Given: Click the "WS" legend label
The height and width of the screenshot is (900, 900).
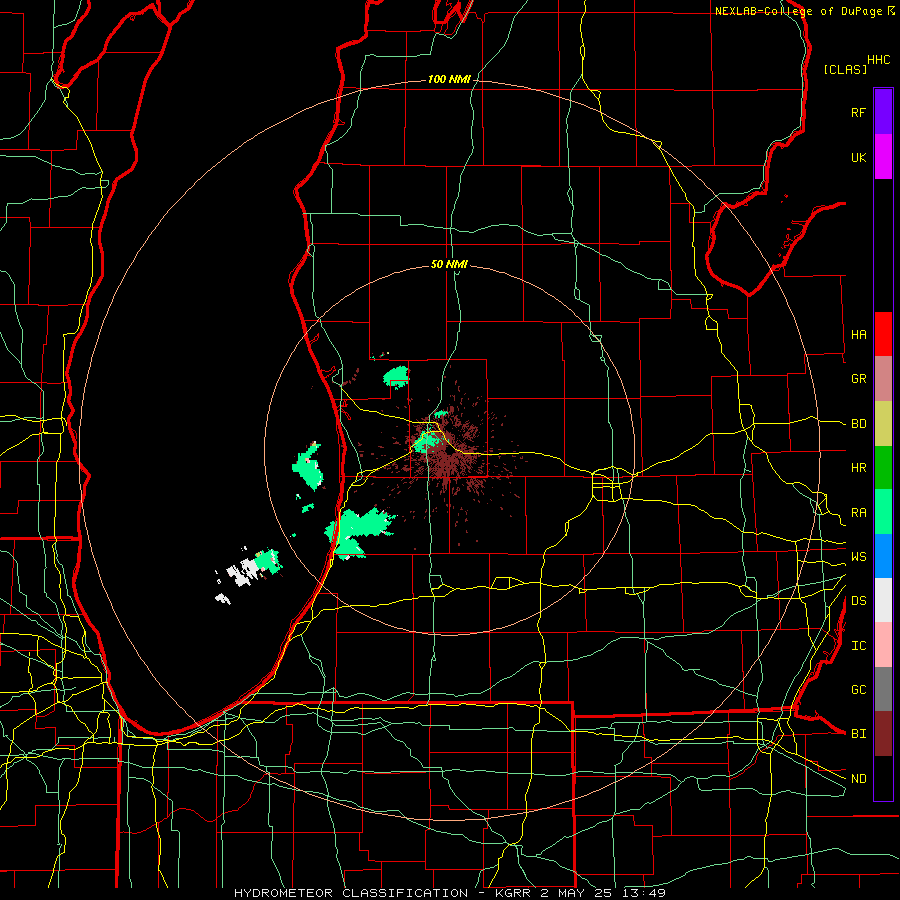Looking at the screenshot, I should click(x=858, y=556).
